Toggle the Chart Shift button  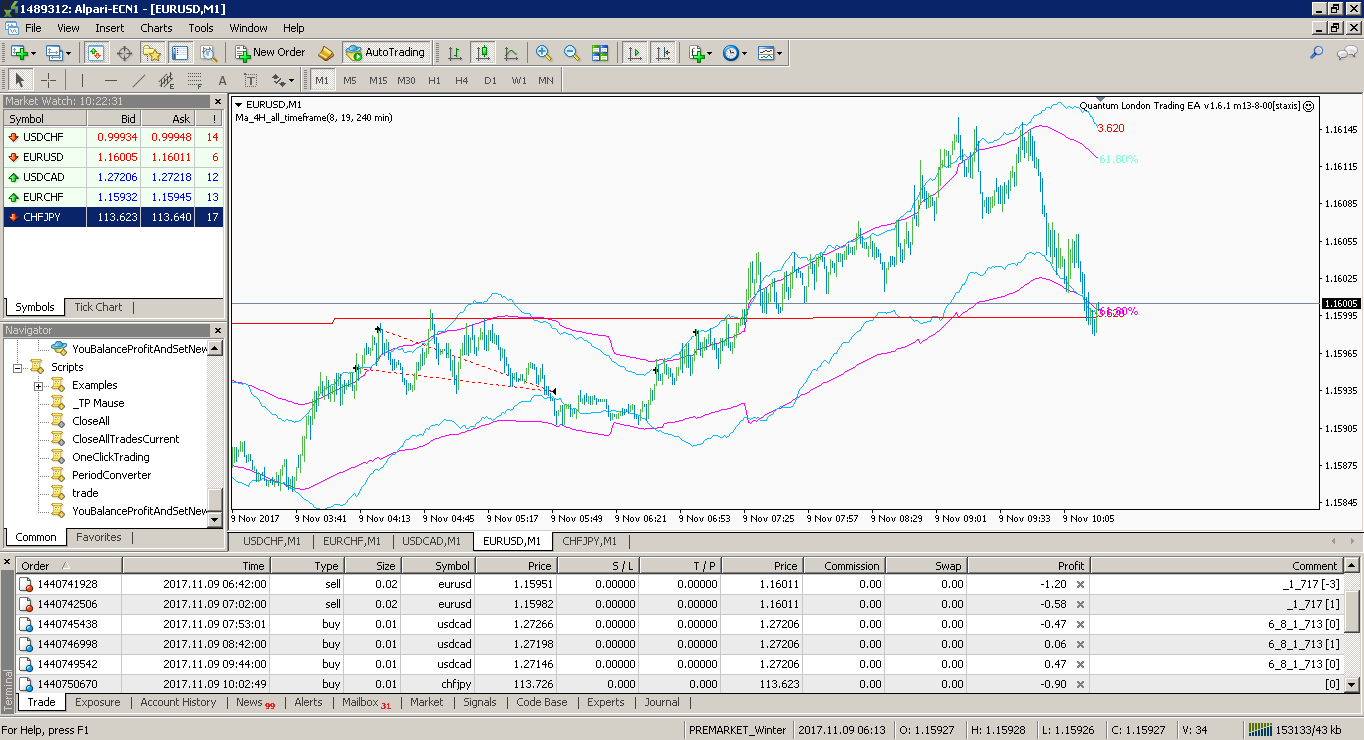[662, 53]
